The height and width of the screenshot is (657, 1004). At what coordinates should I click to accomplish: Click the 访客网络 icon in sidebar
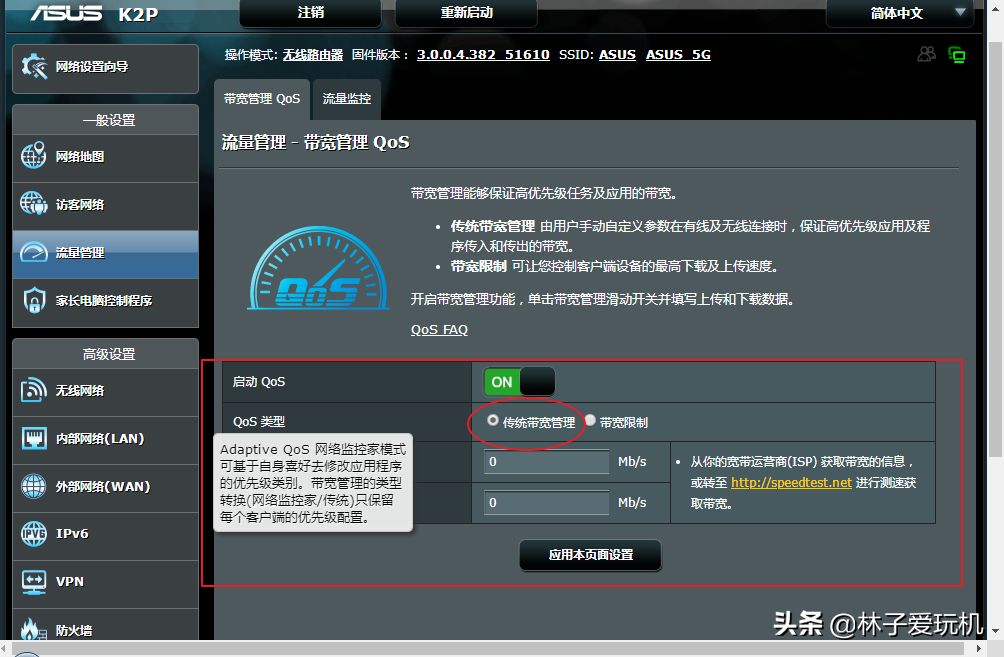[x=33, y=204]
